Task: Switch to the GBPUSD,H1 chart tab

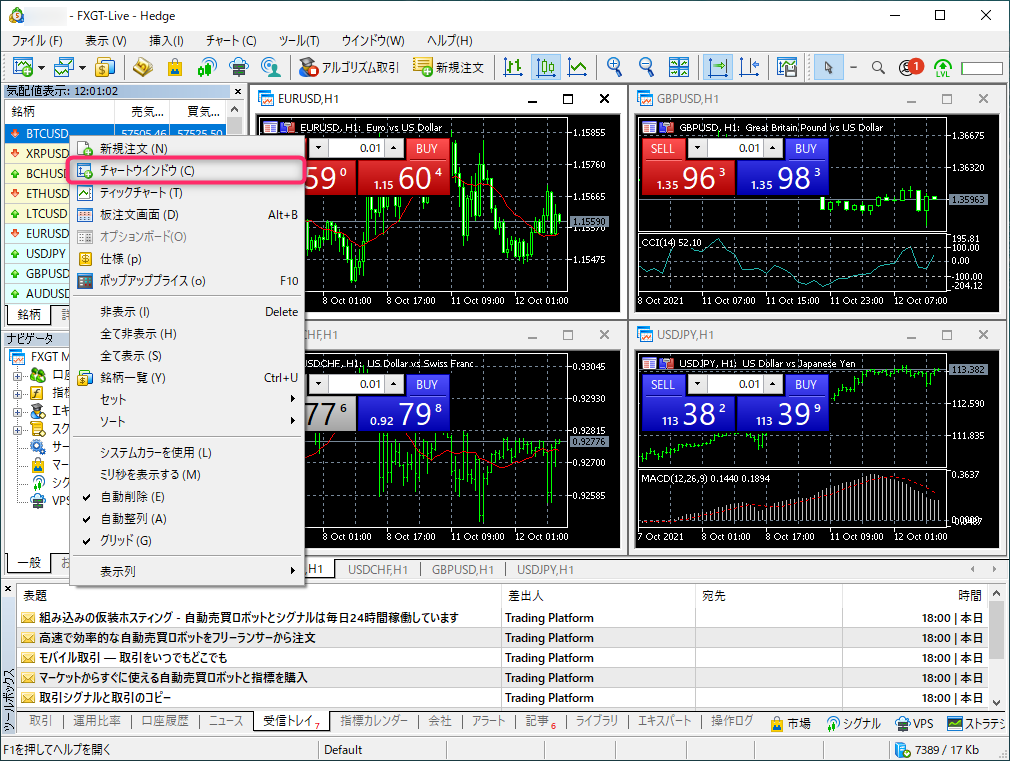Action: click(462, 570)
